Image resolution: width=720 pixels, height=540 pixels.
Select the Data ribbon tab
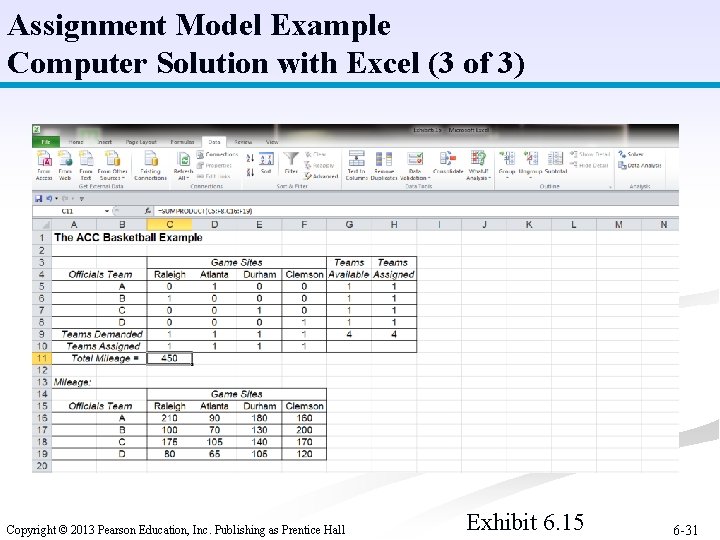214,142
